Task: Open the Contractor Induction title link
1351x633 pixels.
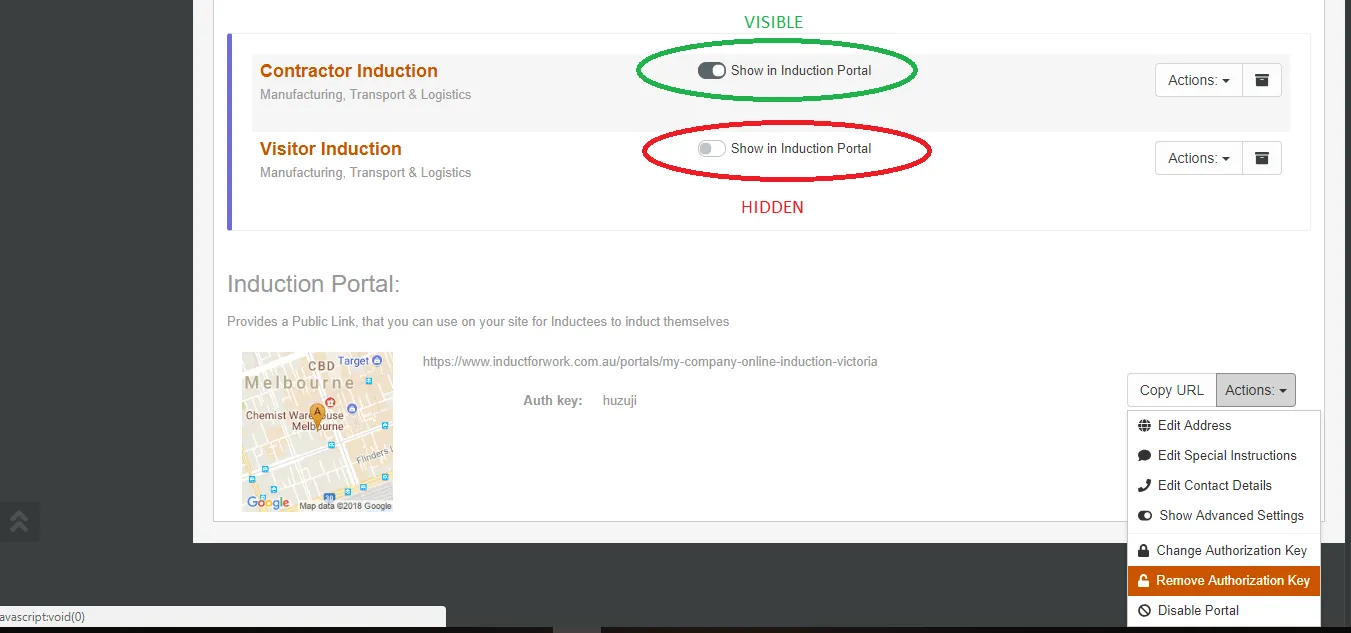Action: [x=349, y=71]
